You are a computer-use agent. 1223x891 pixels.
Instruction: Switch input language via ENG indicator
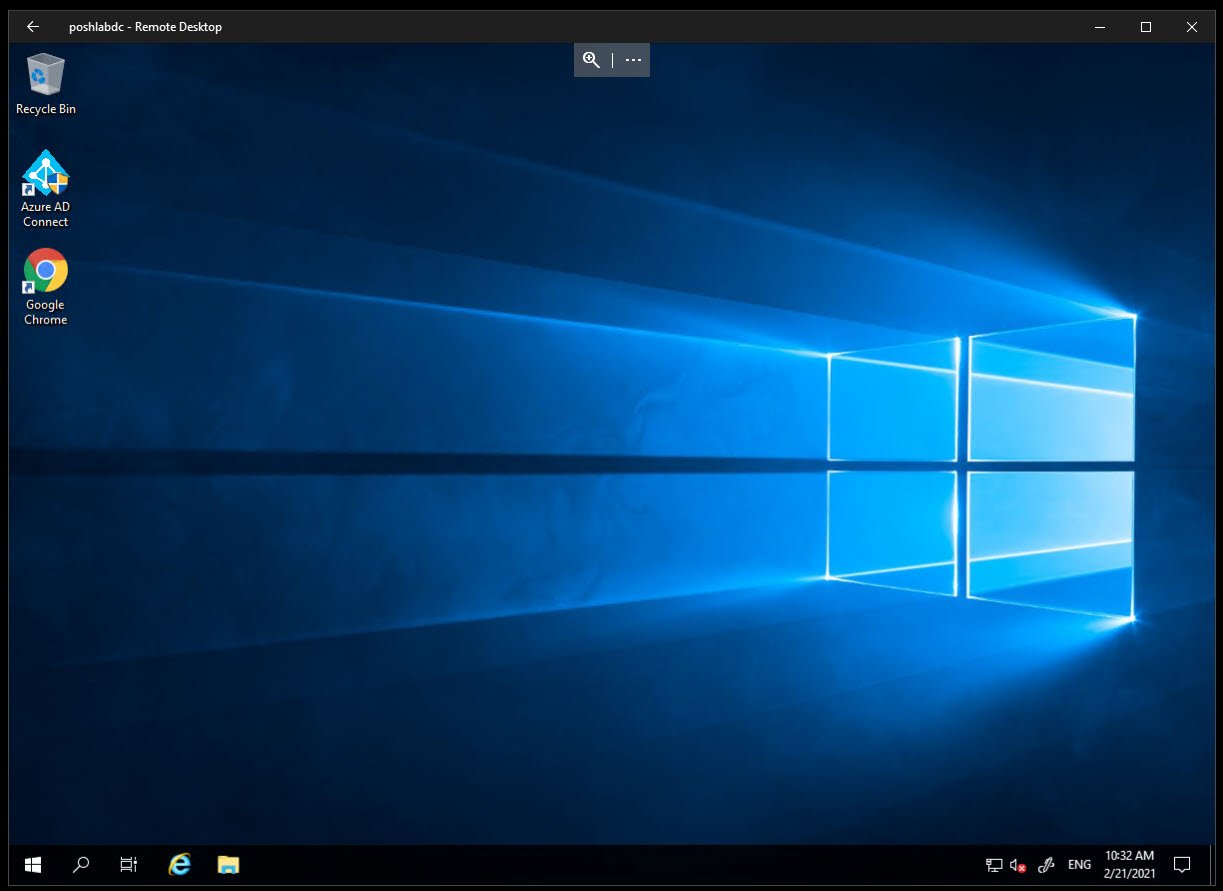pos(1080,865)
